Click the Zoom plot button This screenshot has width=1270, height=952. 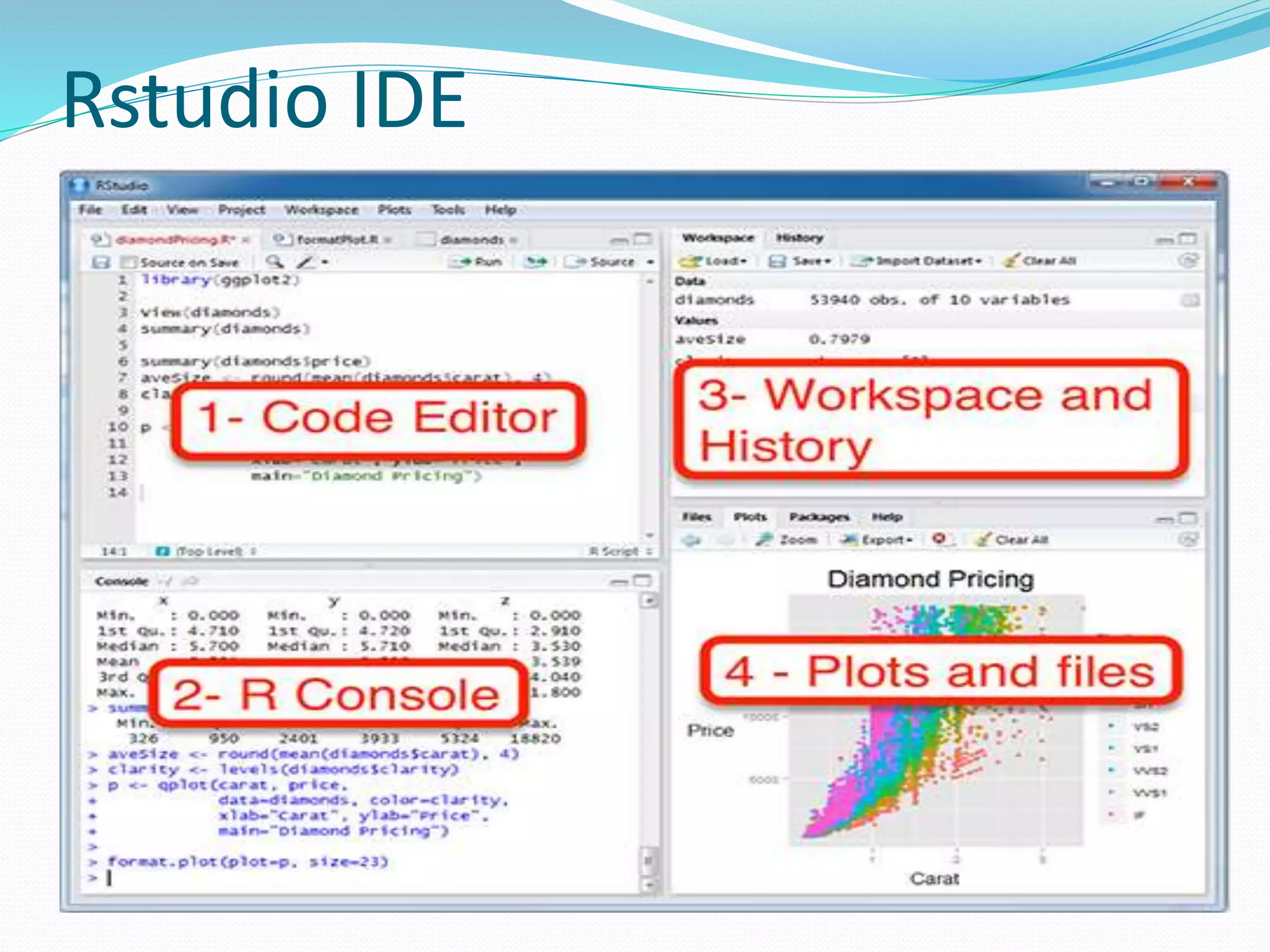click(786, 540)
